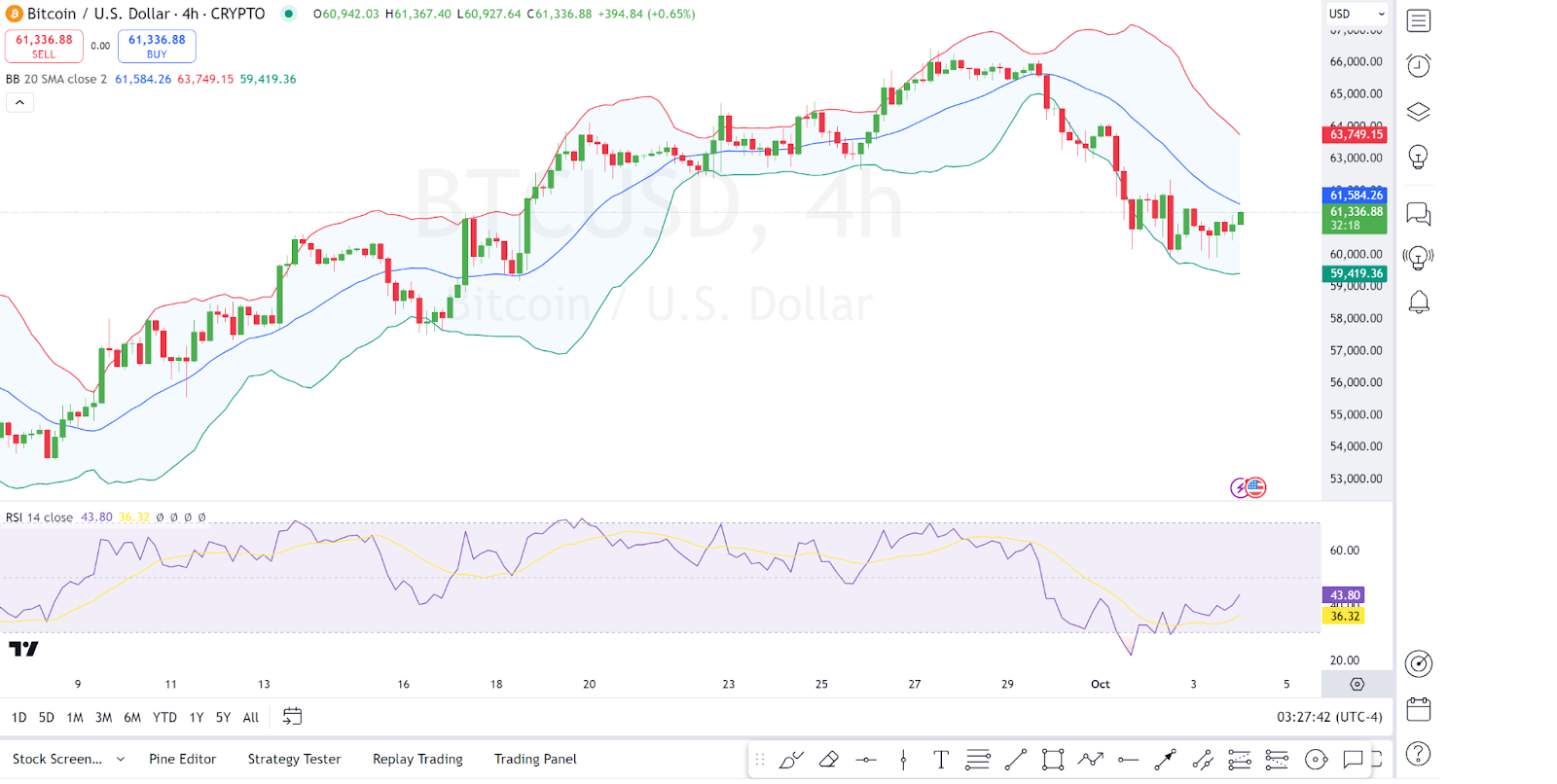Click the green 59,419.36 lower band label
The image size is (1557, 784).
coord(1355,274)
